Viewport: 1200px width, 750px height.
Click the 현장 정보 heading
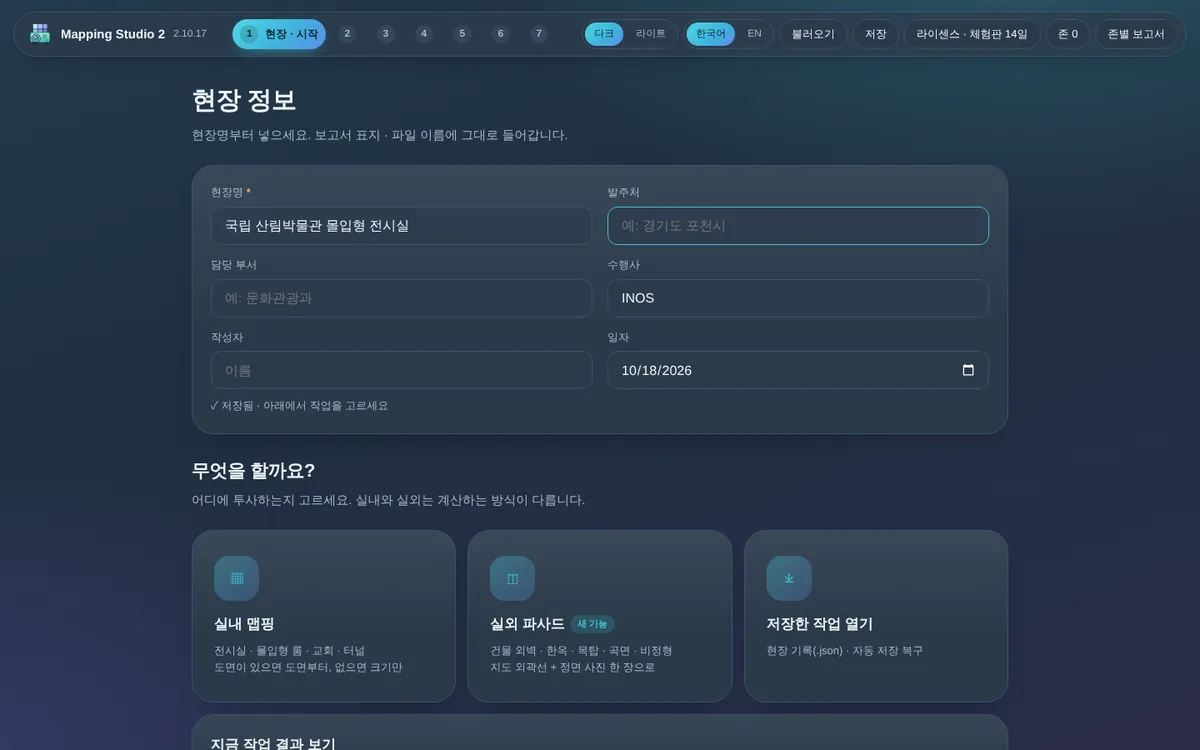coord(244,101)
